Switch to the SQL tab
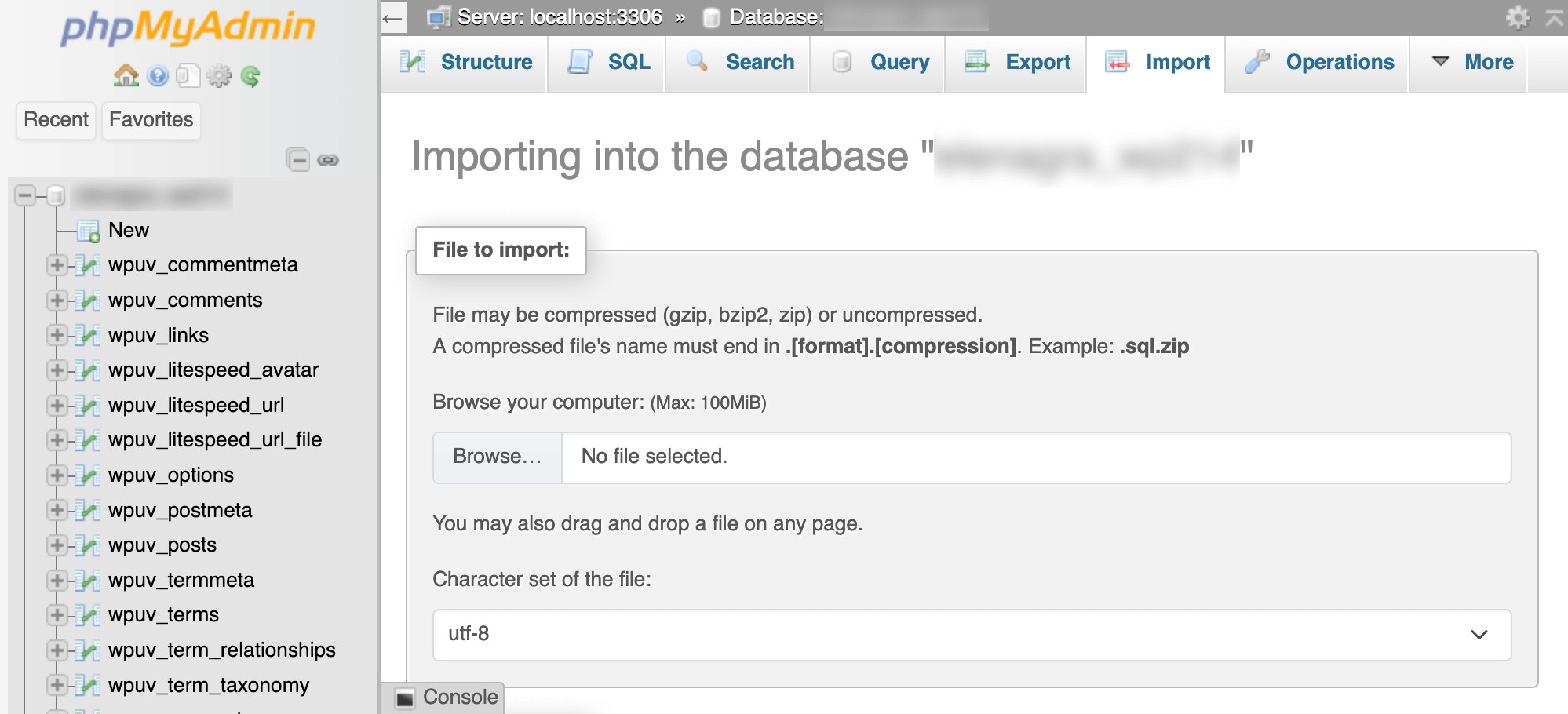This screenshot has height=714, width=1568. coord(608,63)
